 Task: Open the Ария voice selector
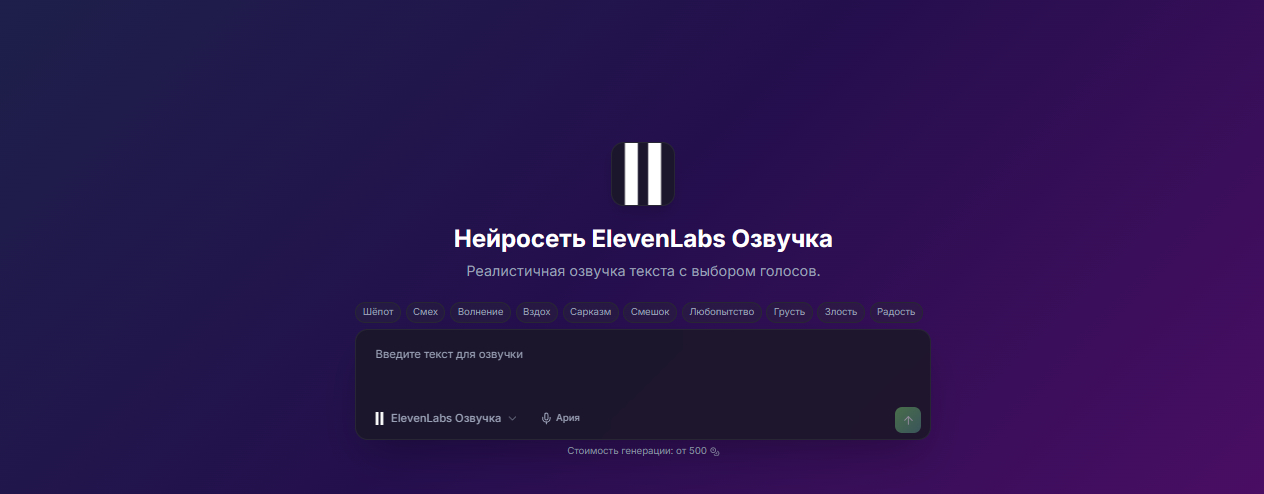tap(560, 418)
